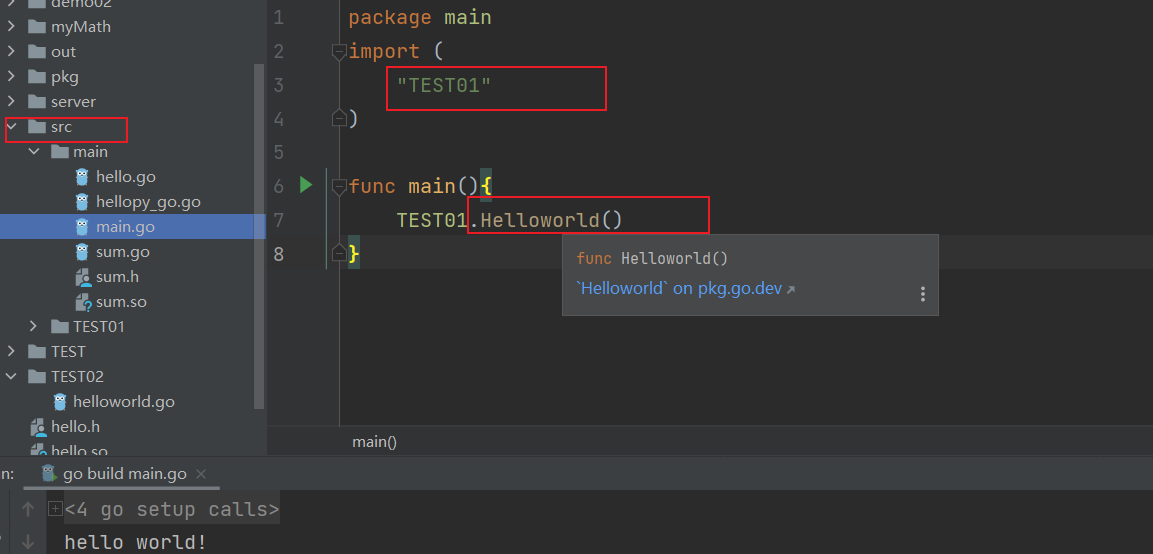Collapse the import block fold marker
Viewport: 1153px width, 554px height.
(339, 52)
